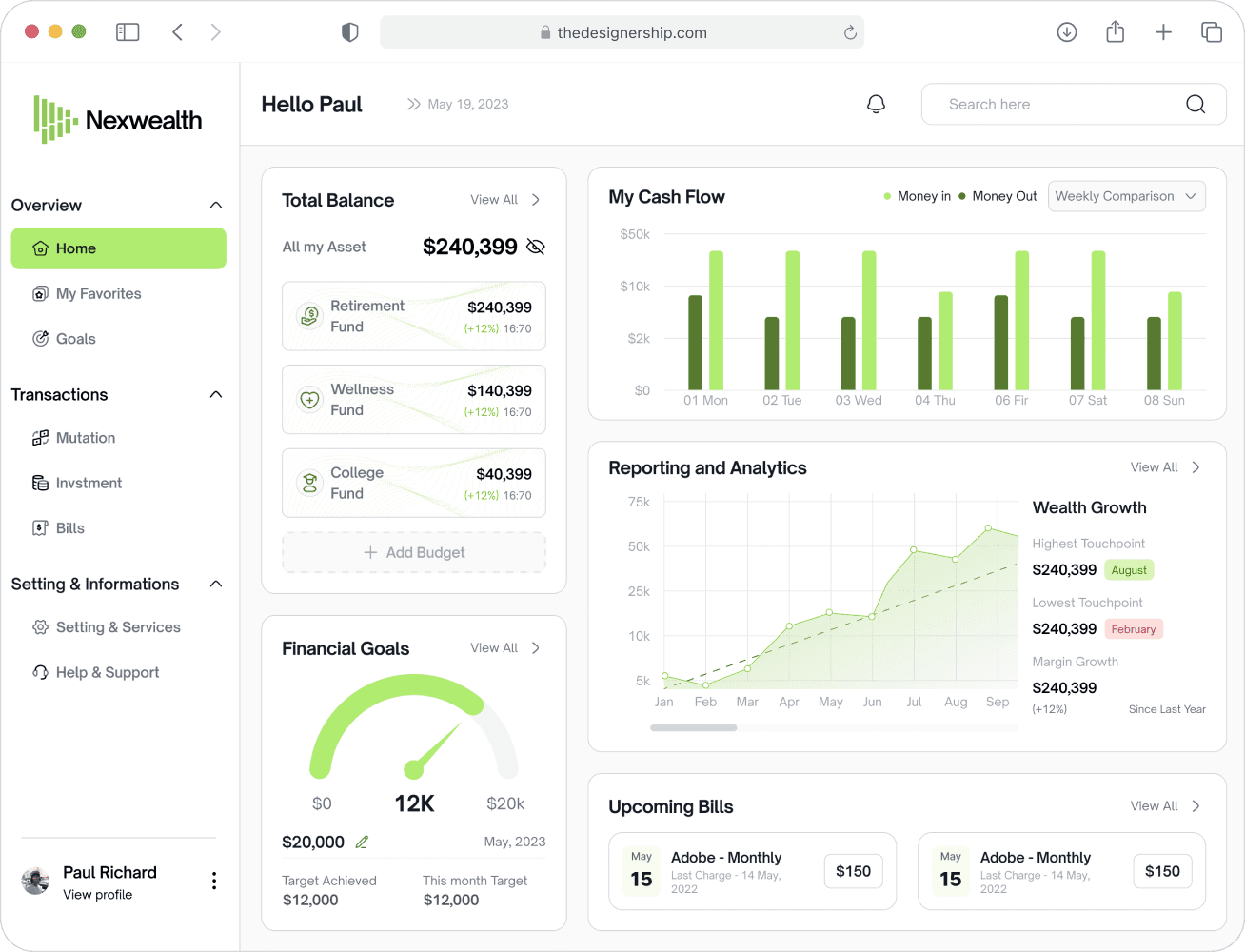This screenshot has height=952, width=1245.
Task: Click the Help & Support headset icon
Action: (40, 672)
